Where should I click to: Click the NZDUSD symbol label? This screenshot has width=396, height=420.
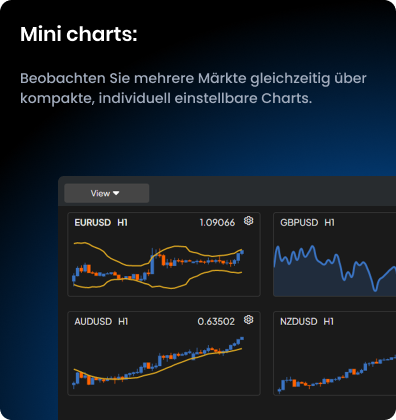[299, 322]
